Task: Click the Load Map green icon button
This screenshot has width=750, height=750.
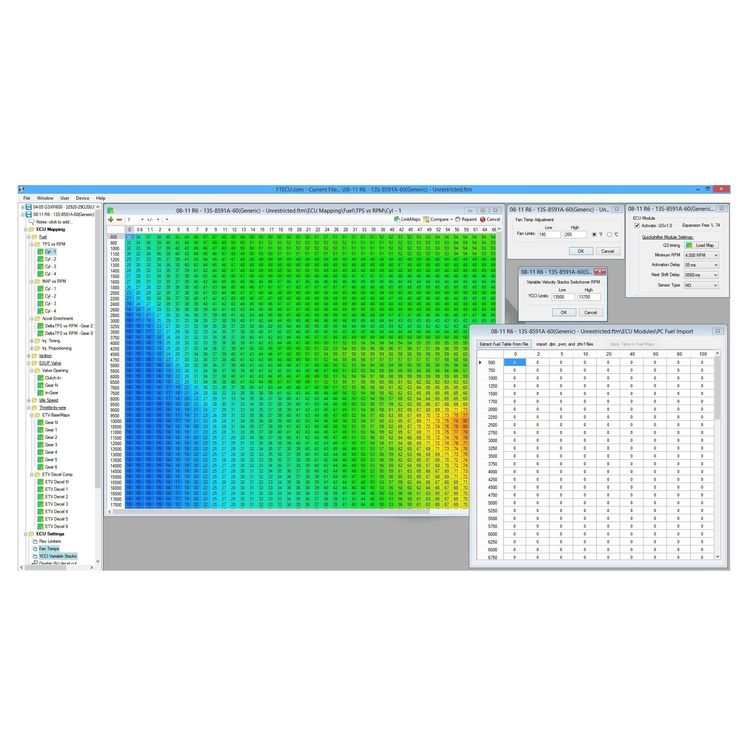Action: 701,245
